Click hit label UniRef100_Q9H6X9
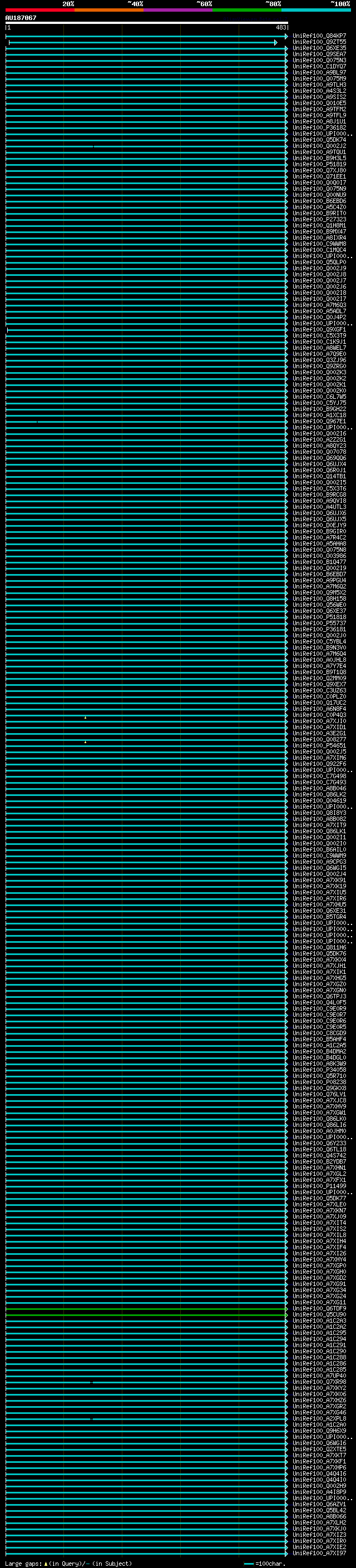The image size is (356, 1568). 319,1431
